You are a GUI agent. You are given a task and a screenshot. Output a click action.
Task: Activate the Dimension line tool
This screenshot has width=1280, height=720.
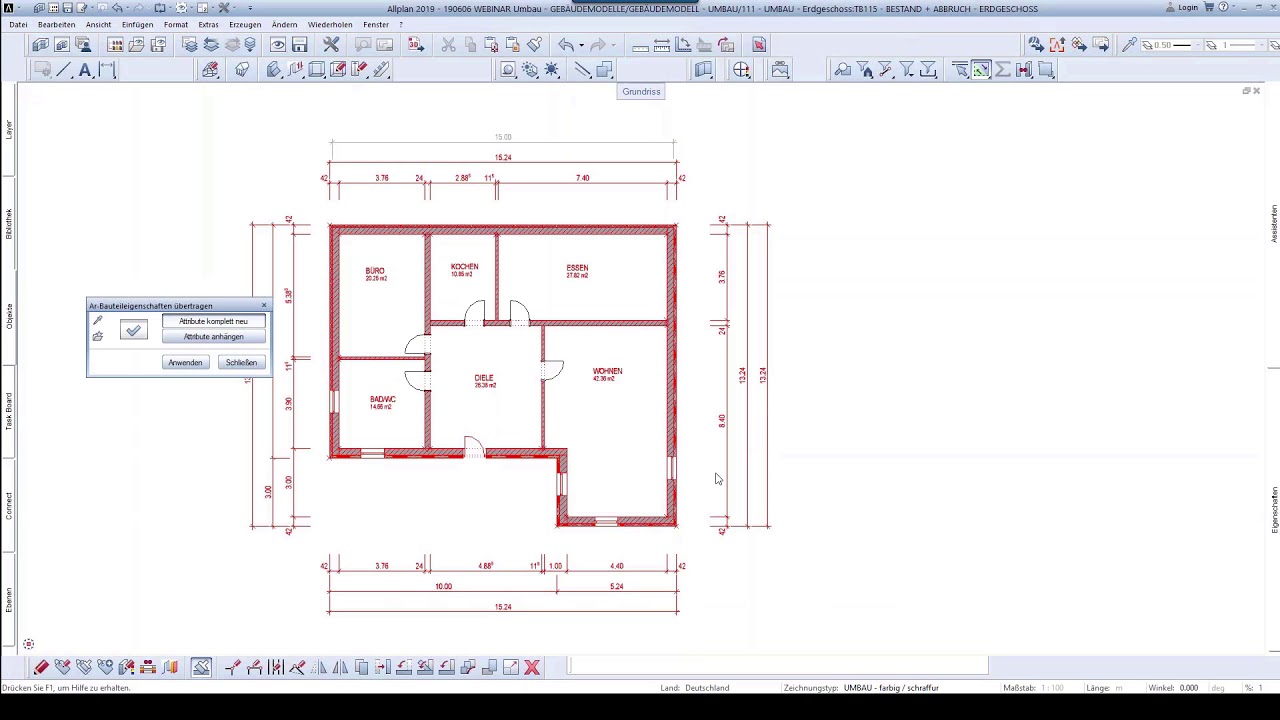tap(107, 70)
